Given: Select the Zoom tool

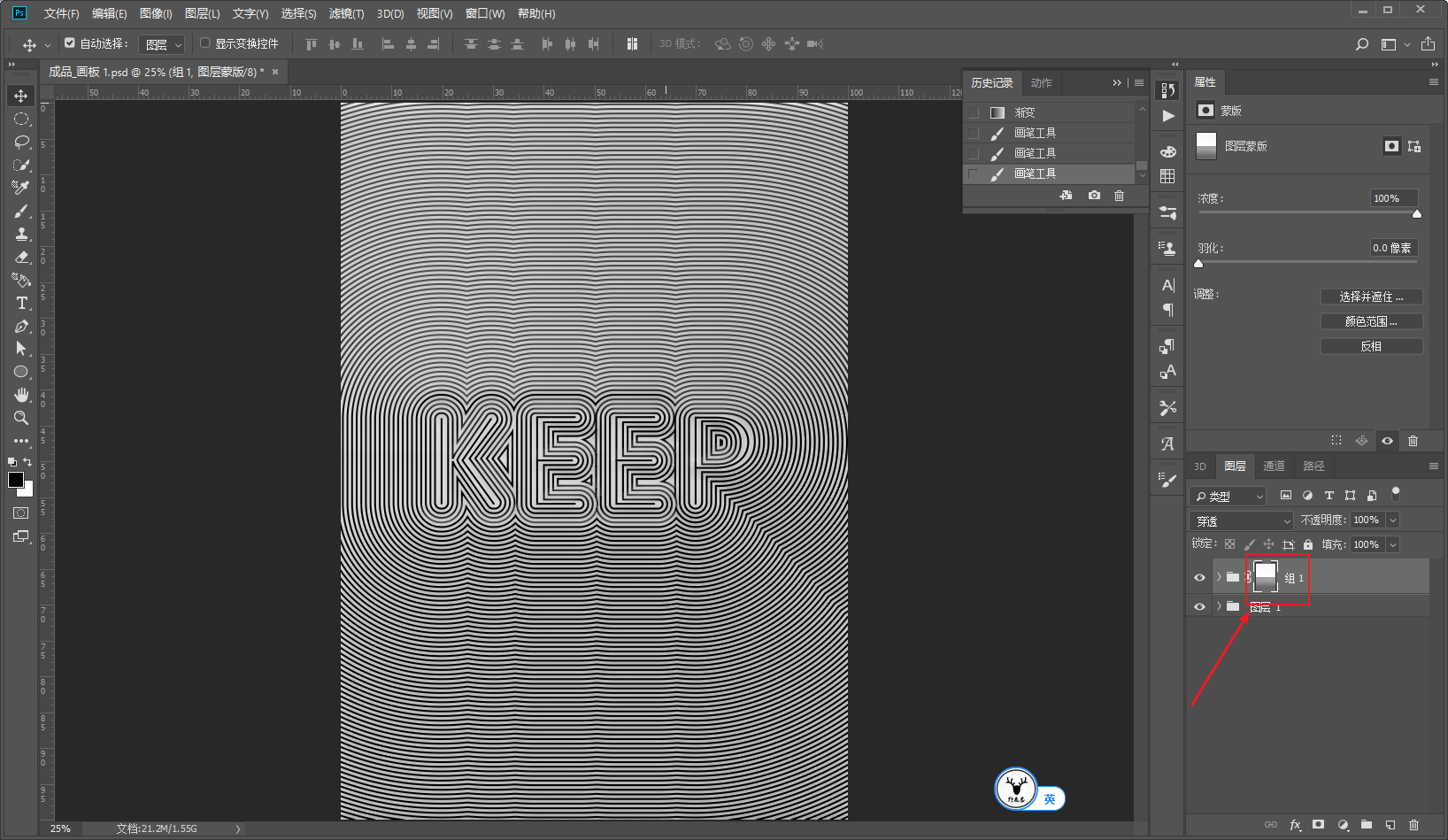Looking at the screenshot, I should tap(21, 418).
